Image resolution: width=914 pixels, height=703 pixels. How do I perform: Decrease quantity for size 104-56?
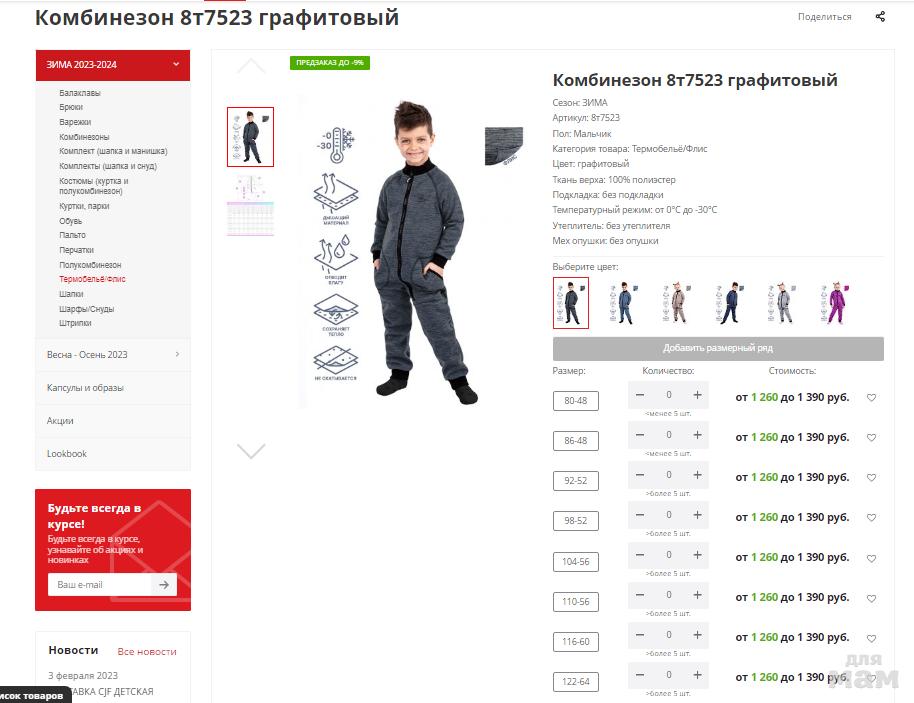(x=640, y=555)
